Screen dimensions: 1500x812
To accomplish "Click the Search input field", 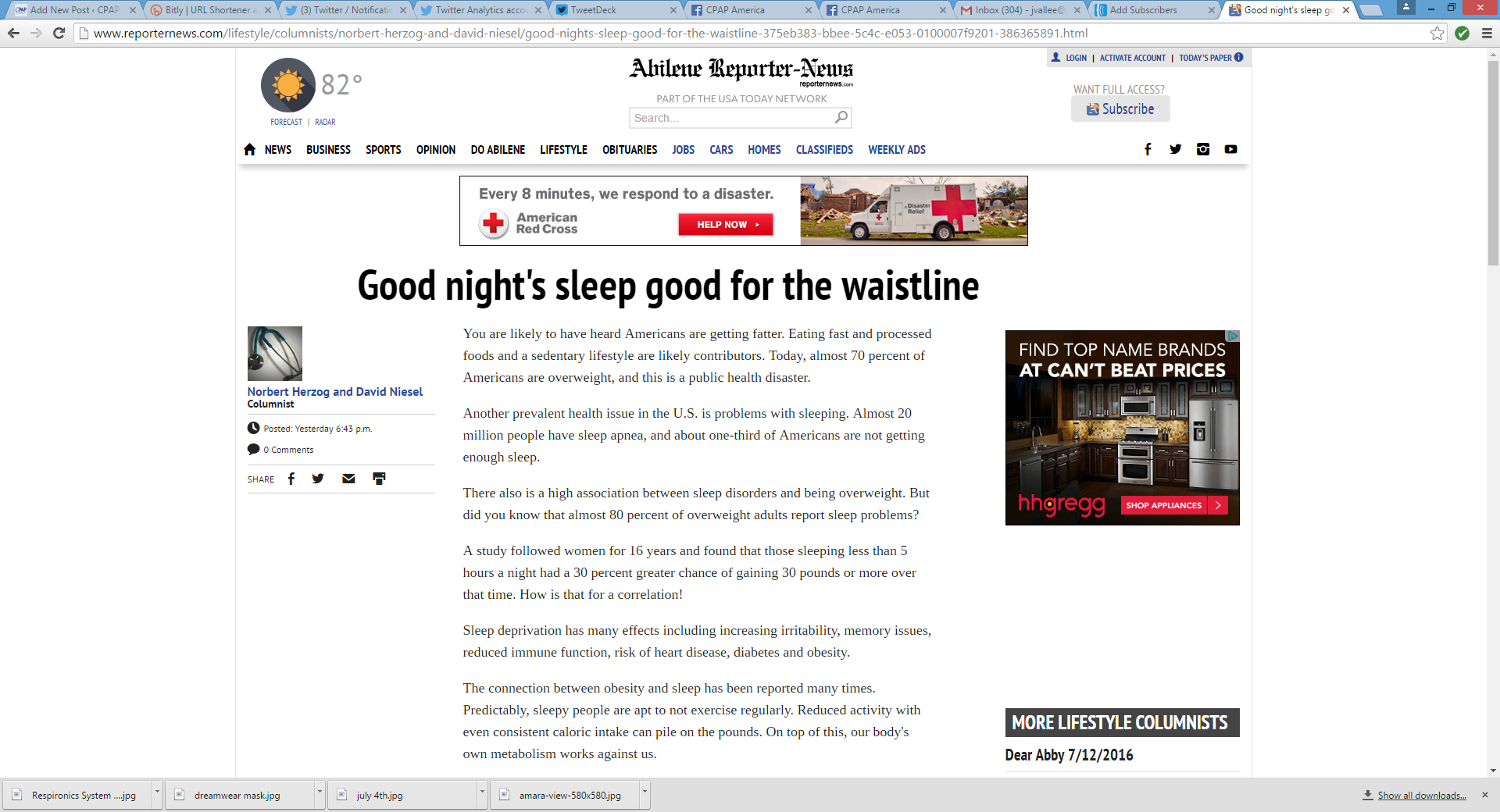I will tap(730, 118).
